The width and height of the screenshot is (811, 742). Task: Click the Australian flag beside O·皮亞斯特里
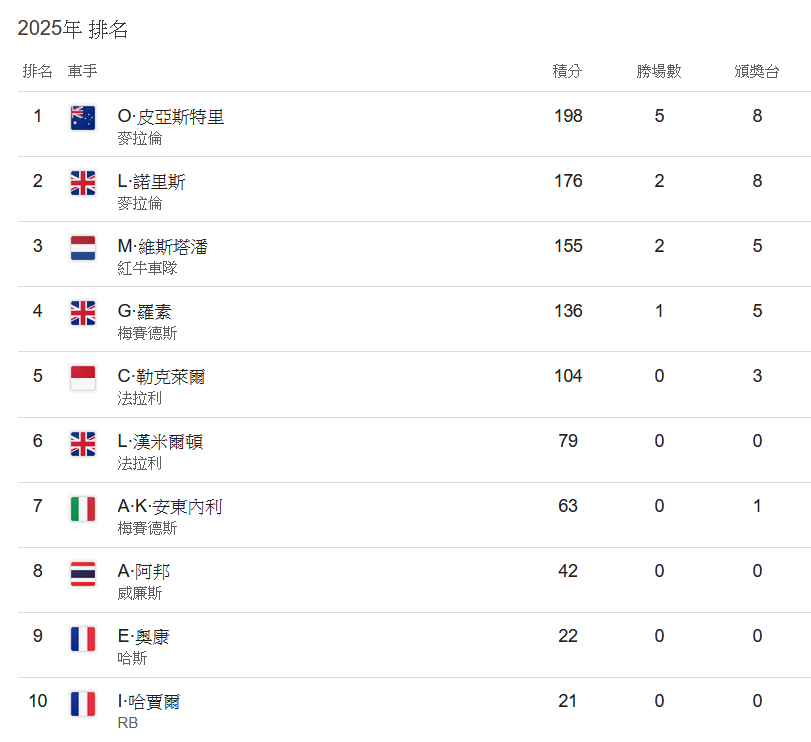click(x=83, y=118)
